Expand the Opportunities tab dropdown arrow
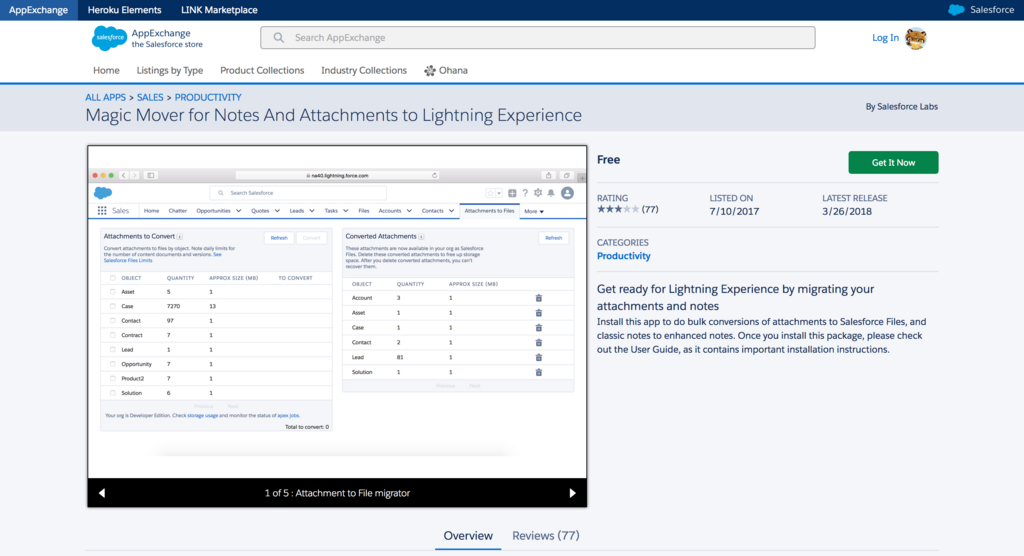This screenshot has height=556, width=1024. [x=238, y=211]
